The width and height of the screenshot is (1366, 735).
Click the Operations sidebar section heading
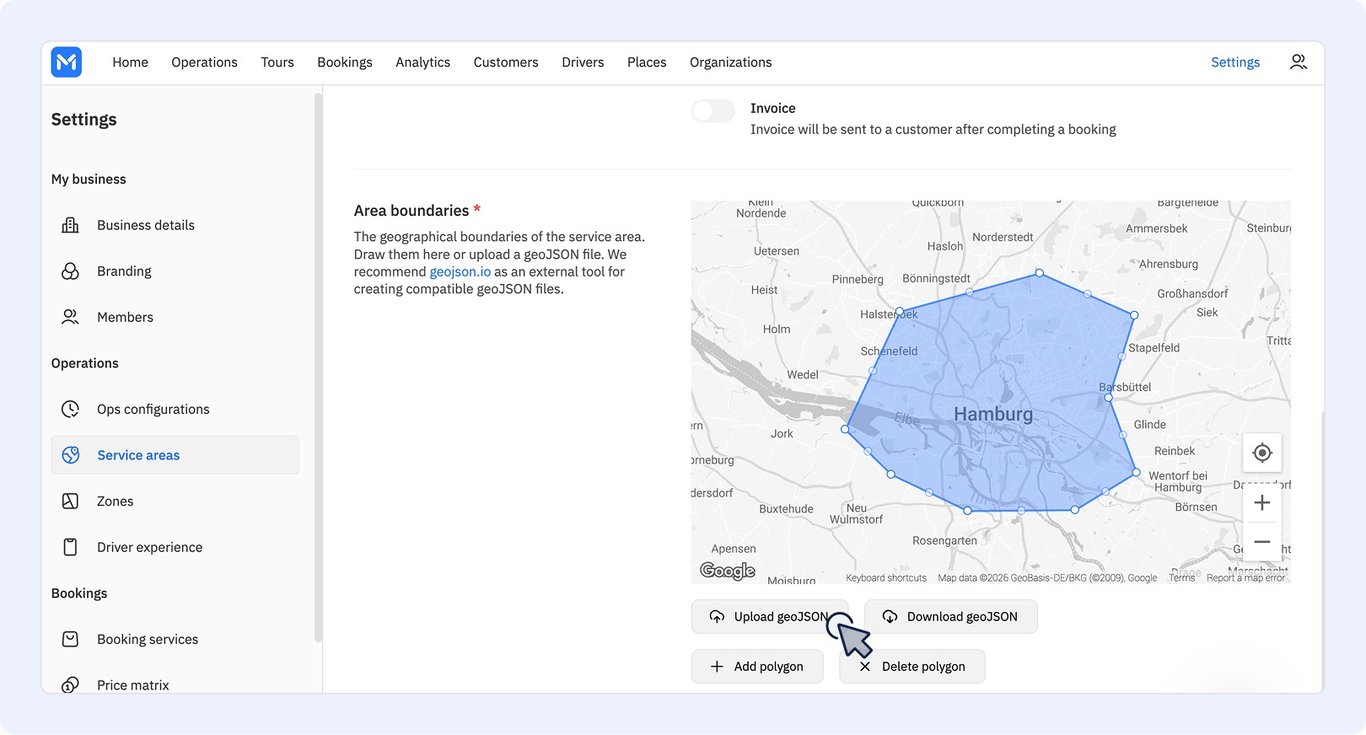click(85, 363)
